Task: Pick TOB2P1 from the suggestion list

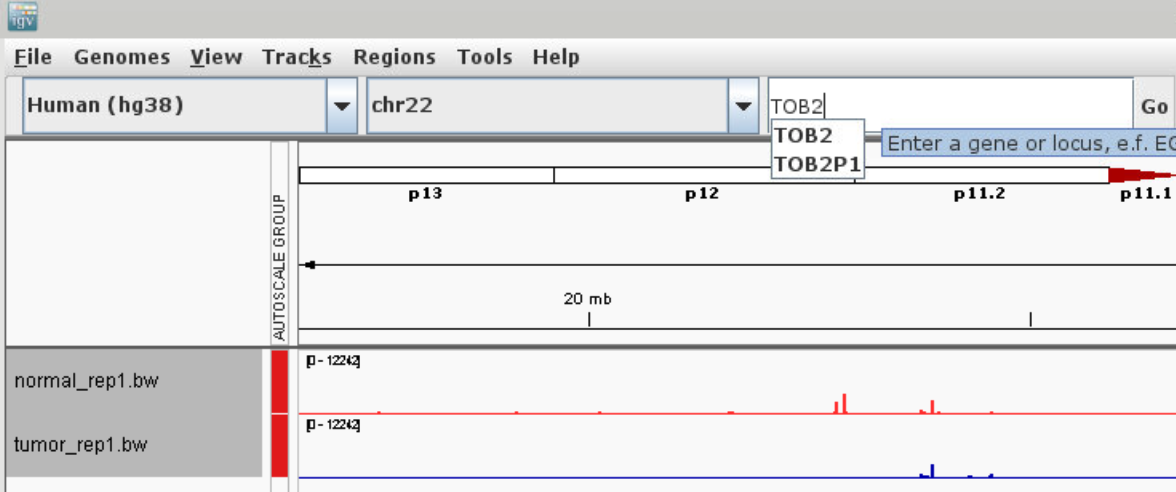Action: tap(817, 165)
